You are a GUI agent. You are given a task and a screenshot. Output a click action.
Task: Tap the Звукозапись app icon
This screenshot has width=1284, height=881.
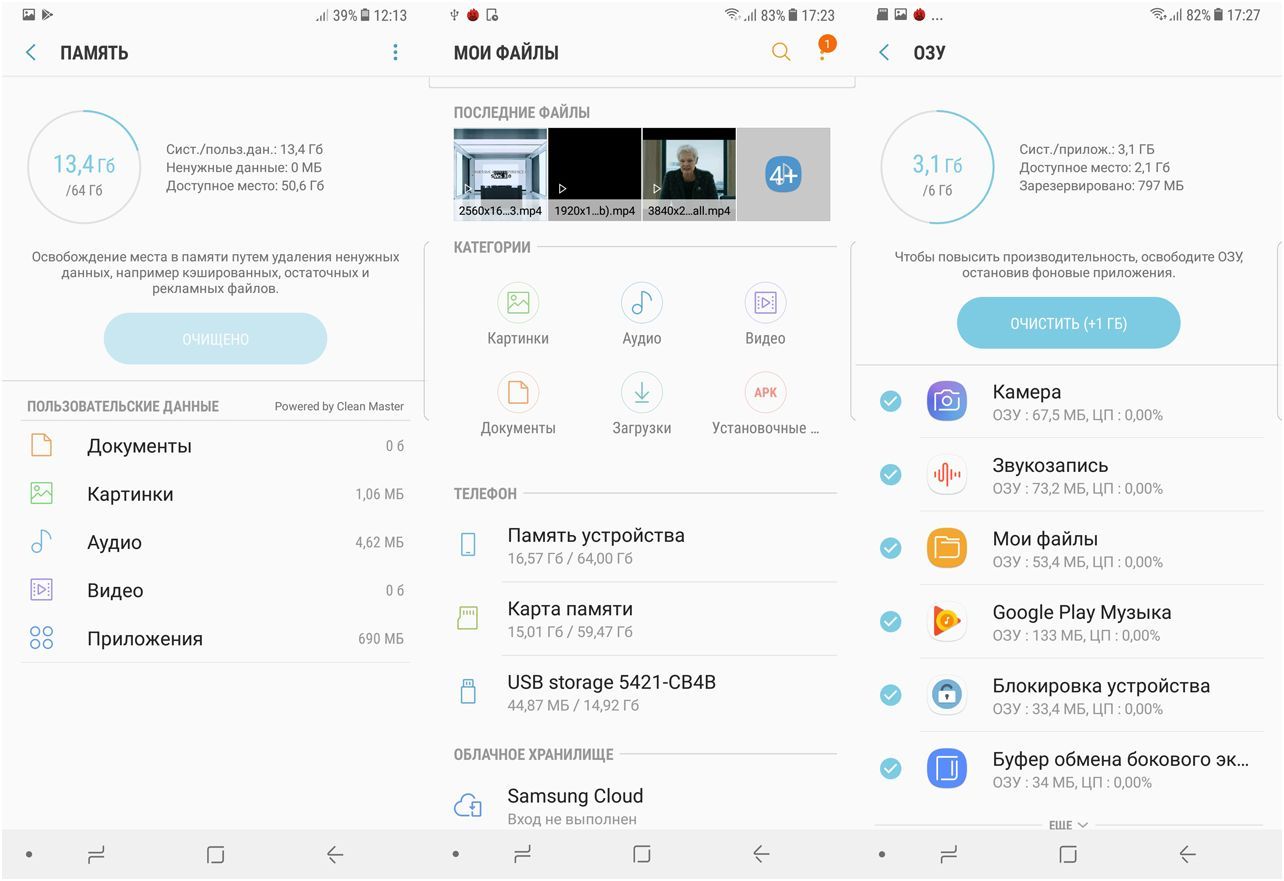[x=947, y=474]
